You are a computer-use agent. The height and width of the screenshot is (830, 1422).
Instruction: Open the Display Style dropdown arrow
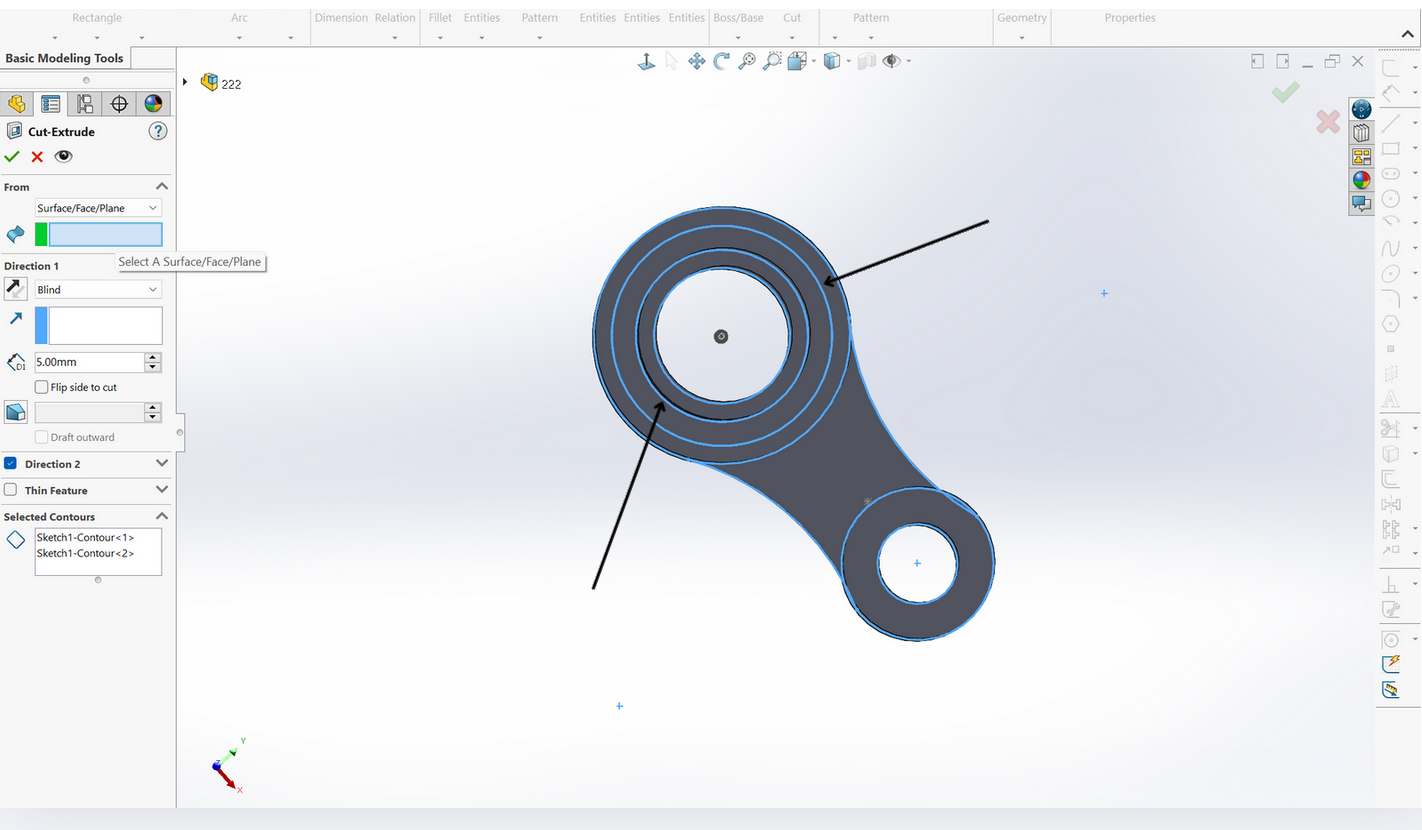(848, 62)
